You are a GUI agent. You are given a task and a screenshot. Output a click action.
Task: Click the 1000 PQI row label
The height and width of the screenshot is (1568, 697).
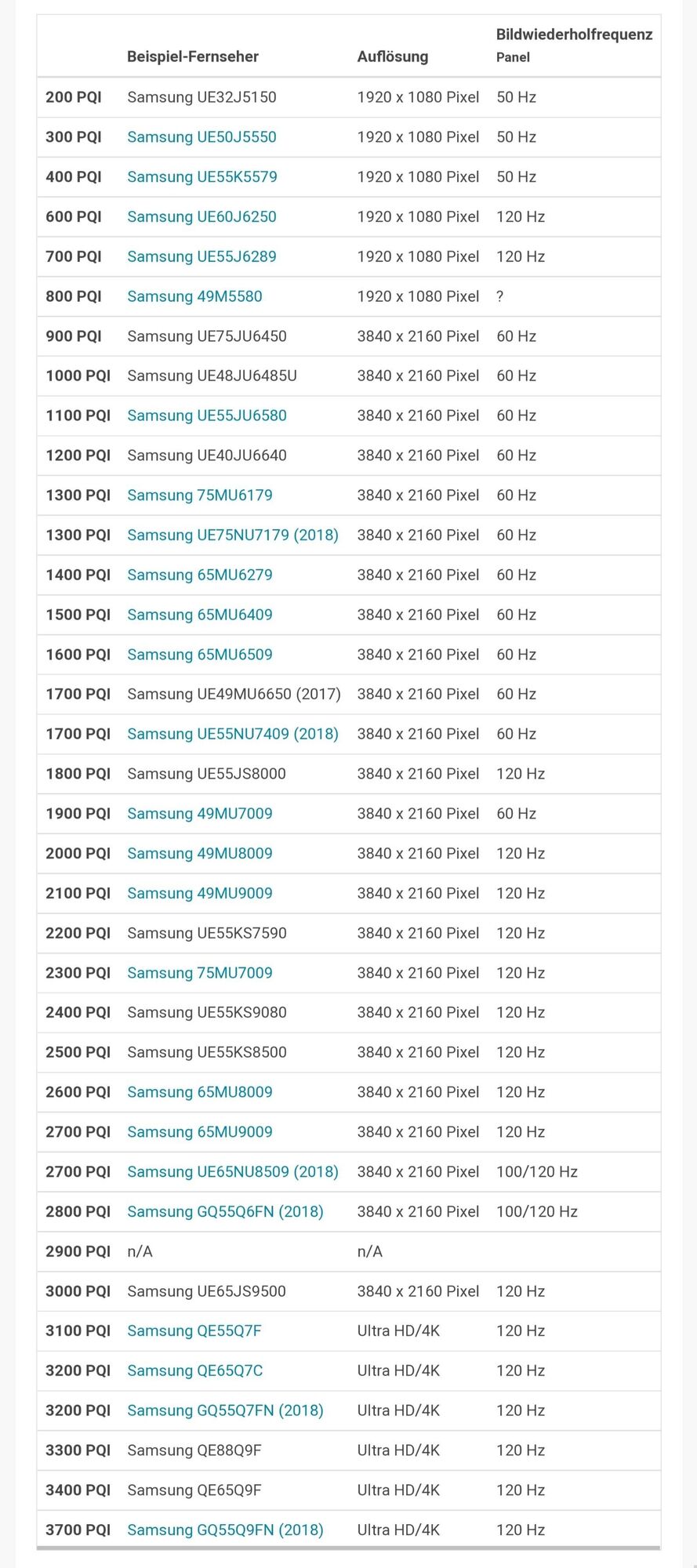[78, 376]
